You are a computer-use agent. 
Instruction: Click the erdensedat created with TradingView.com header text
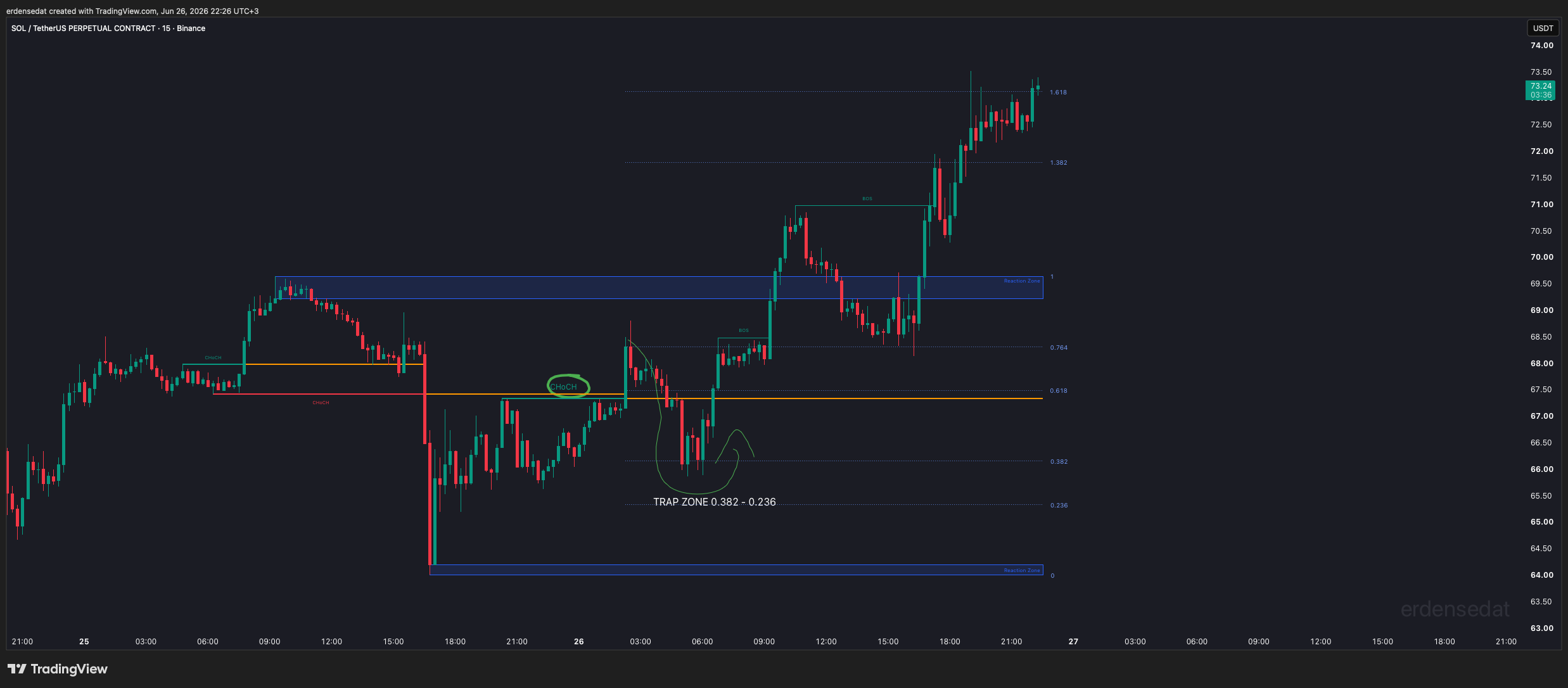[x=132, y=11]
